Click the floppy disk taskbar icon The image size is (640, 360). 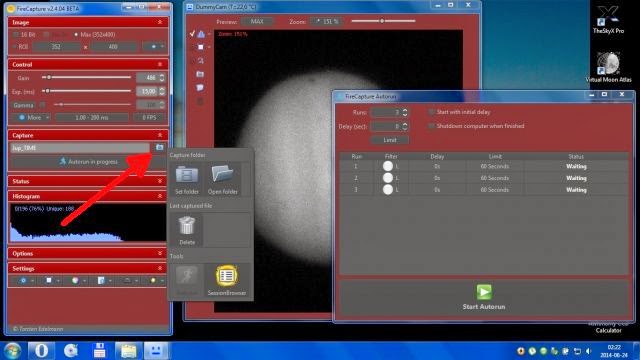100,350
